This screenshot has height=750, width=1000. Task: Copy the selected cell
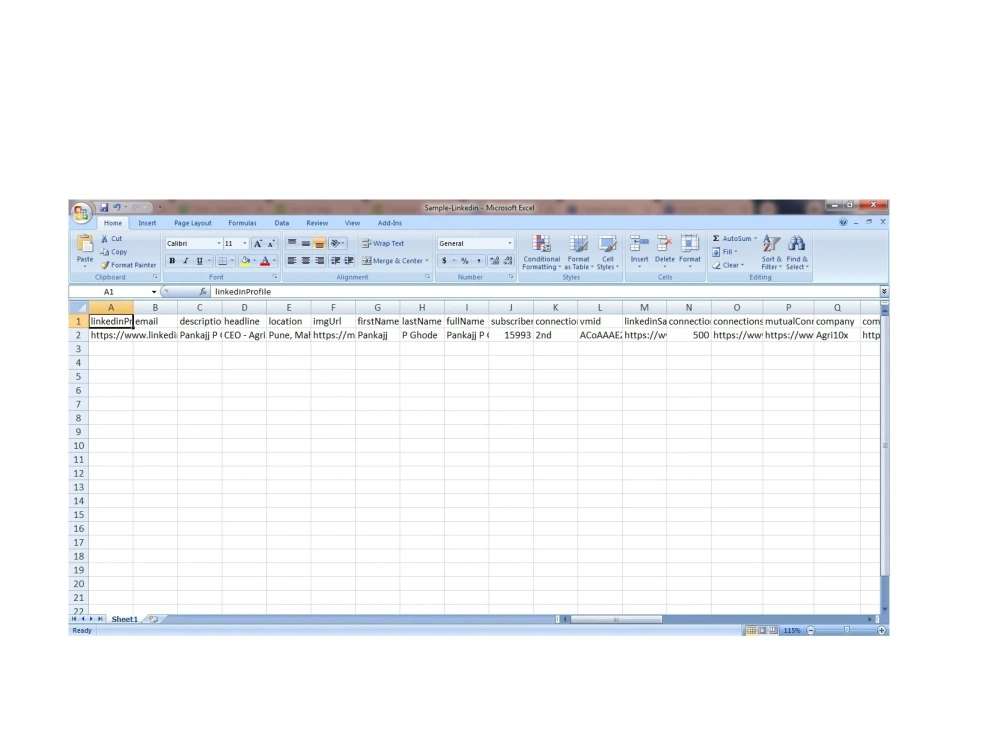coord(114,252)
